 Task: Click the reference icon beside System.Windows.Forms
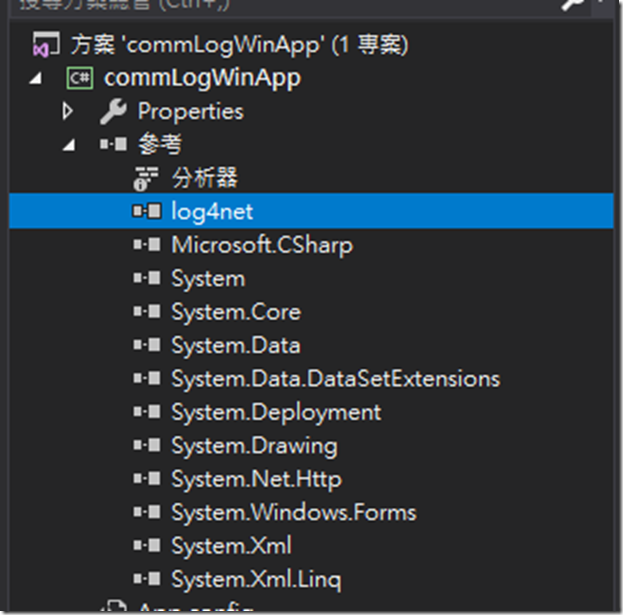pyautogui.click(x=147, y=512)
